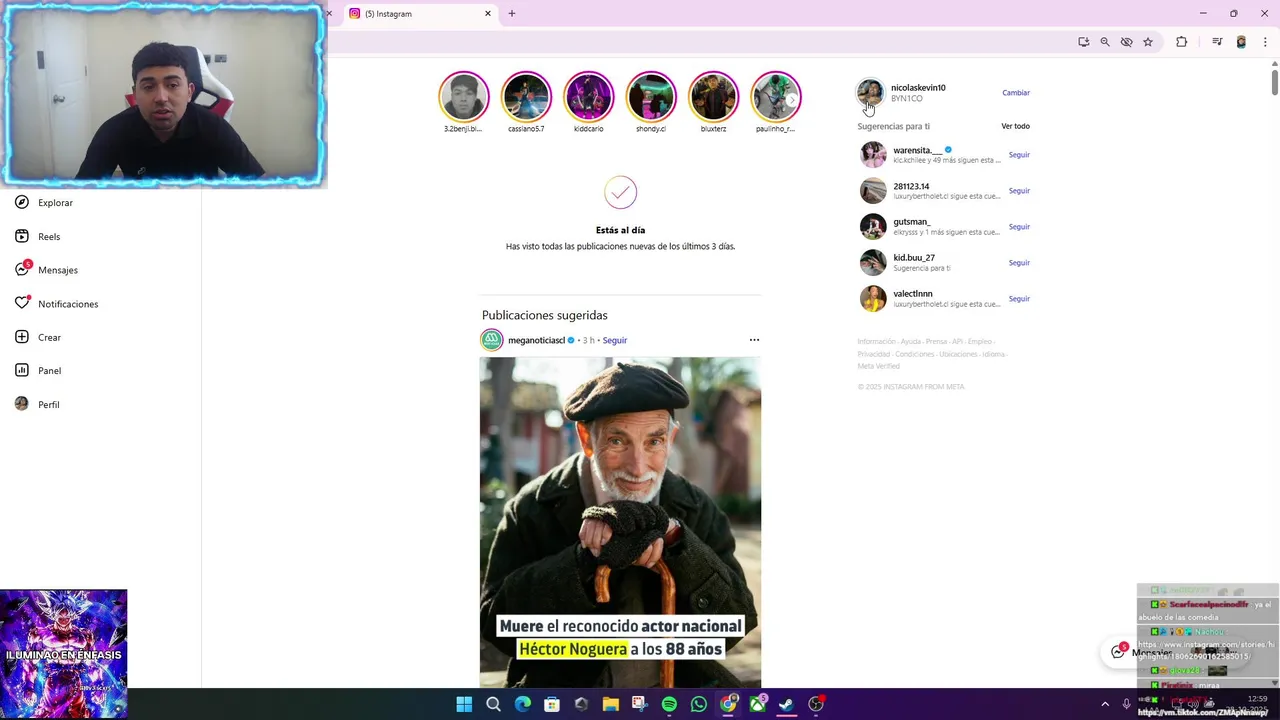
Task: Open the meganoticiascl profile name
Action: pos(536,340)
